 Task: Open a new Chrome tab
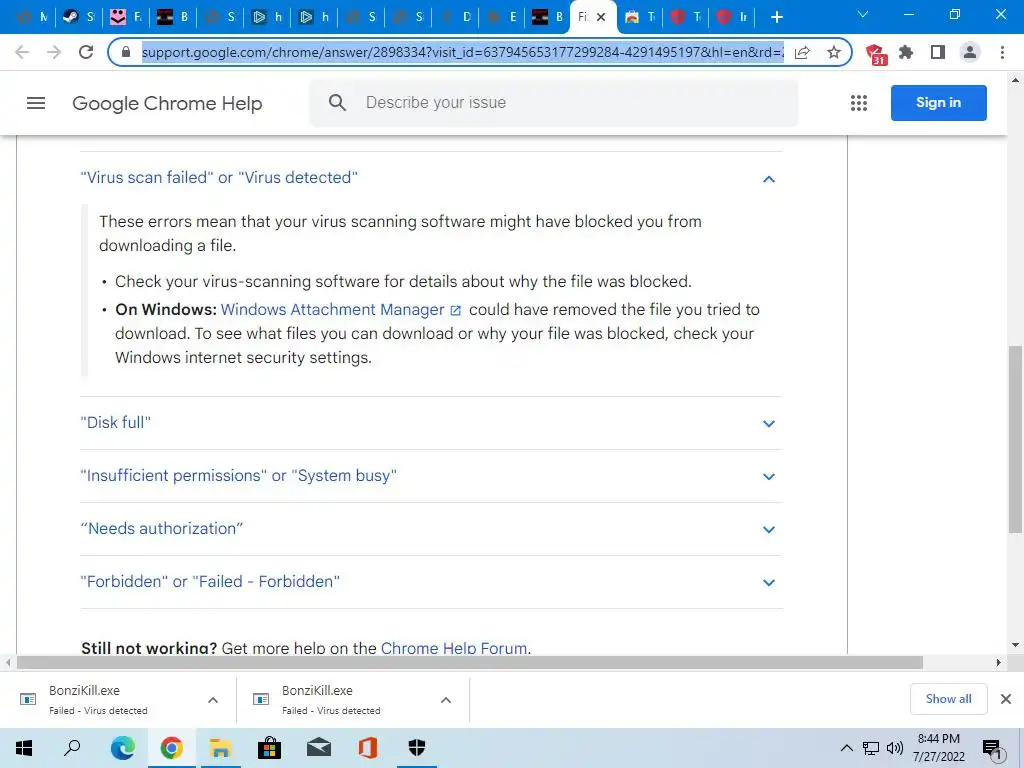[776, 17]
